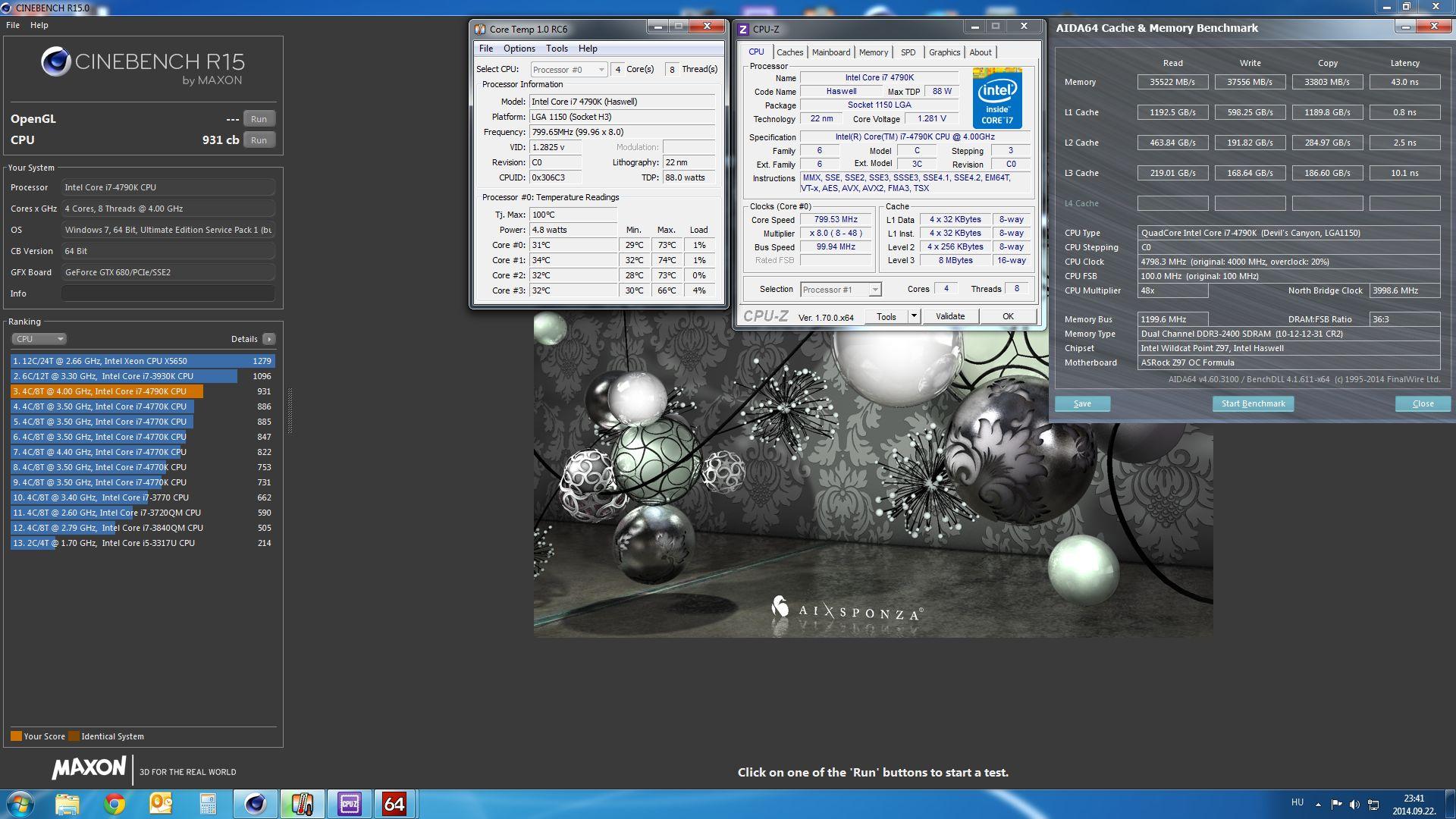Screen dimensions: 1456x819
Task: Open the network tray icon
Action: click(x=1373, y=804)
